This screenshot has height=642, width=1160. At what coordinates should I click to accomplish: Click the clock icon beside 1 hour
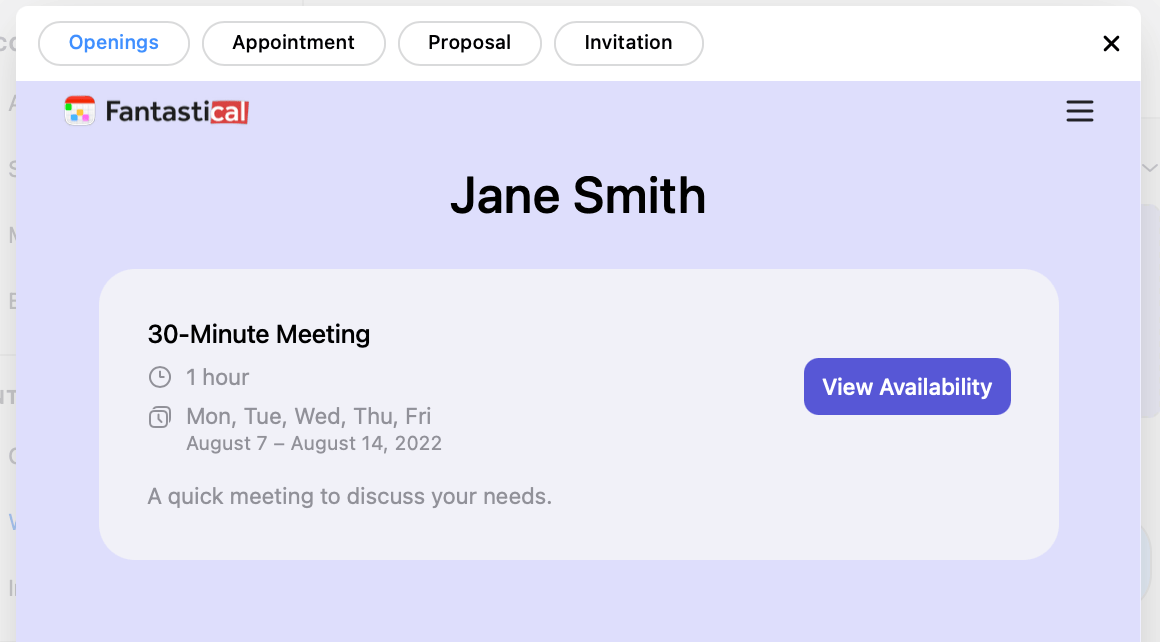pos(159,377)
